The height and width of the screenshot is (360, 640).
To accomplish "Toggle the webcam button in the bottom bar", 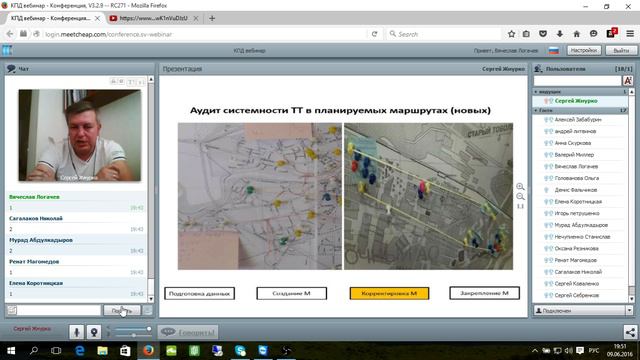I will tap(94, 332).
